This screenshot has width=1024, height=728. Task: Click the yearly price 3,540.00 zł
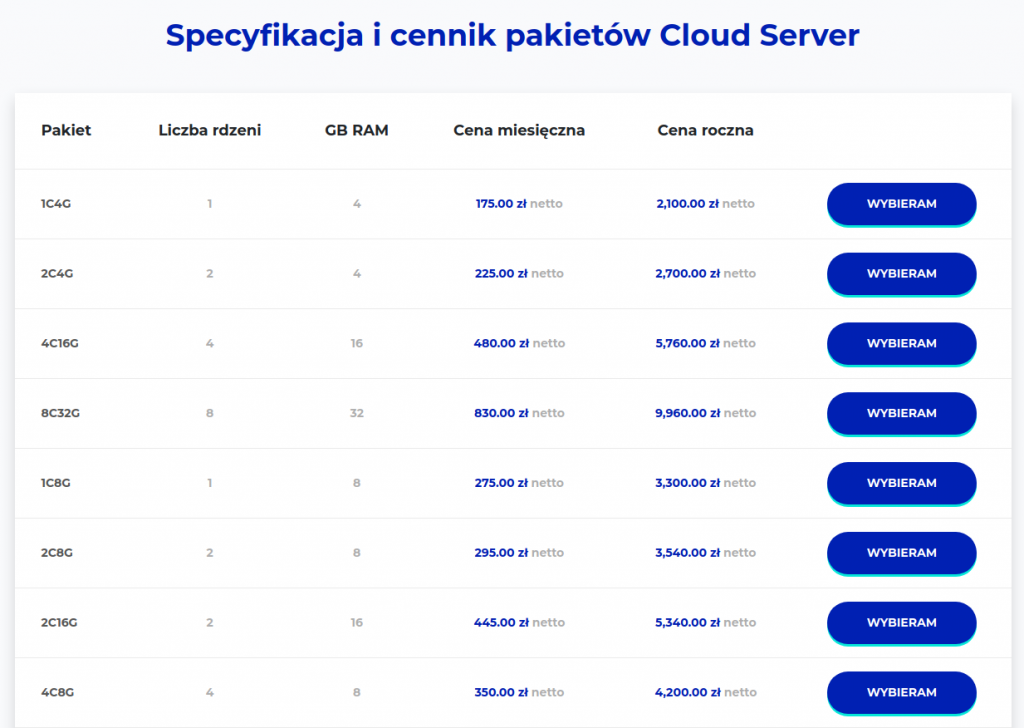(688, 553)
